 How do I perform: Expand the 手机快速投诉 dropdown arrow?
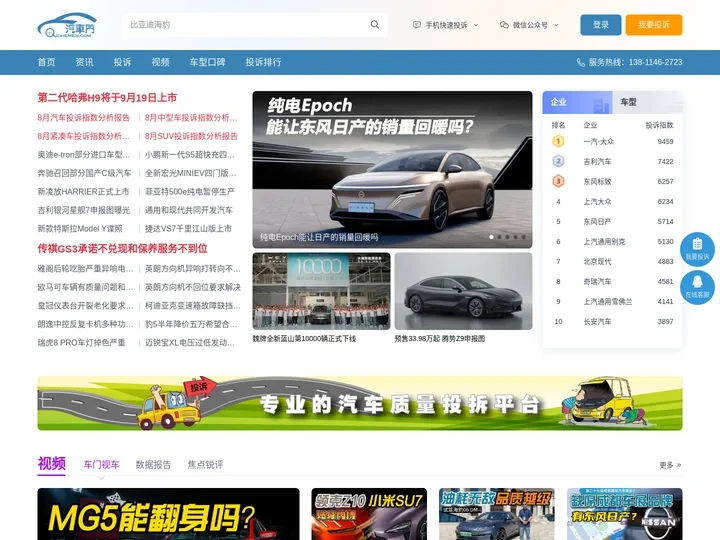point(476,25)
